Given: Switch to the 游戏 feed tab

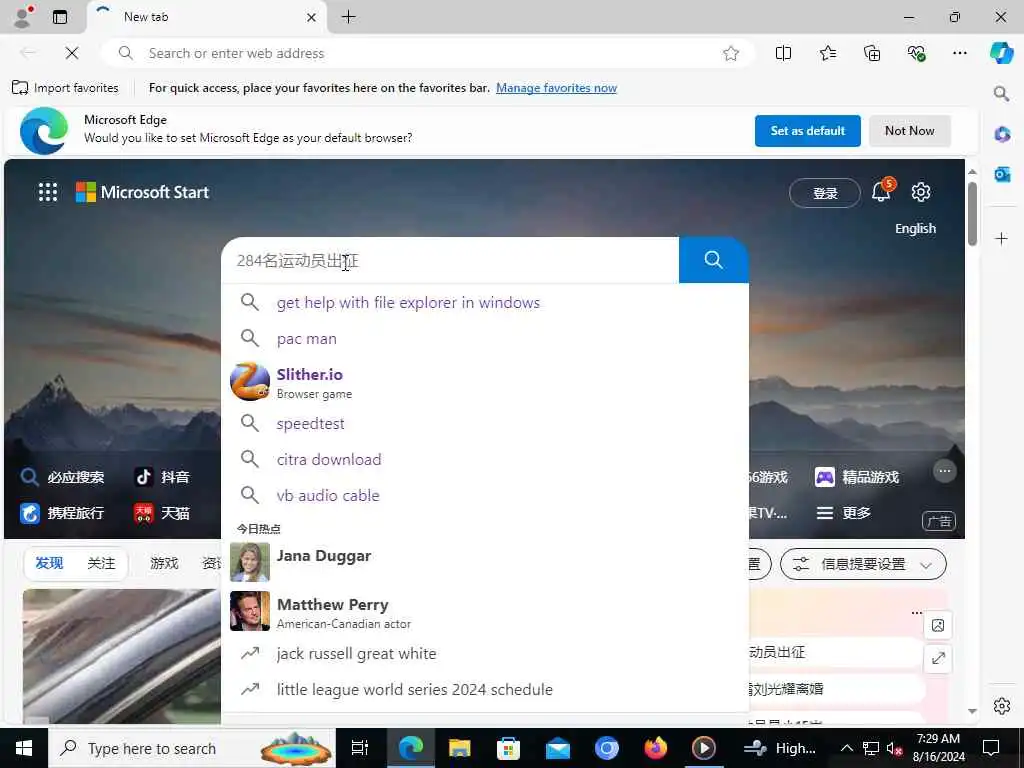Looking at the screenshot, I should 164,563.
